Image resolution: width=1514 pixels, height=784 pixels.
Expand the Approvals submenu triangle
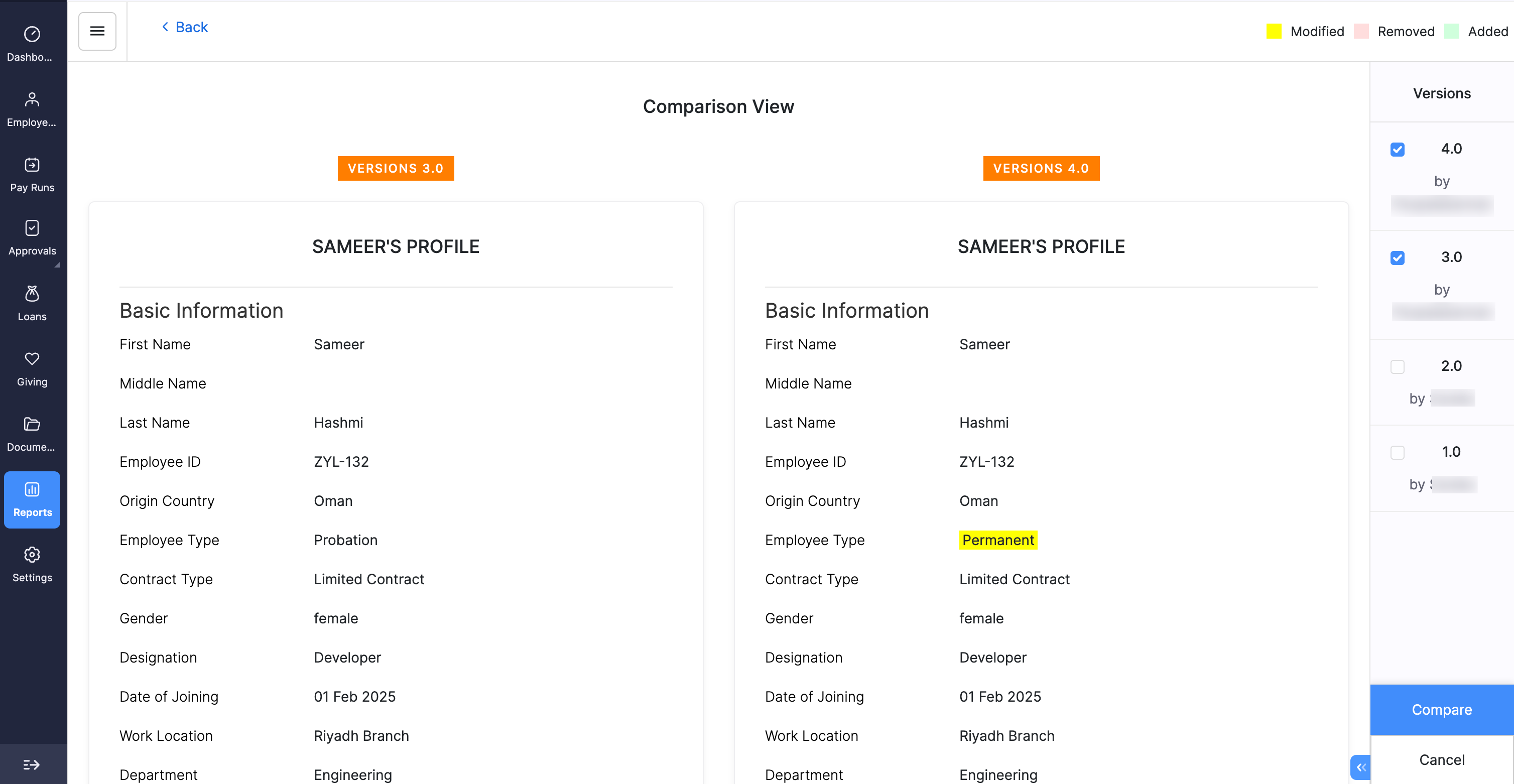(x=58, y=265)
